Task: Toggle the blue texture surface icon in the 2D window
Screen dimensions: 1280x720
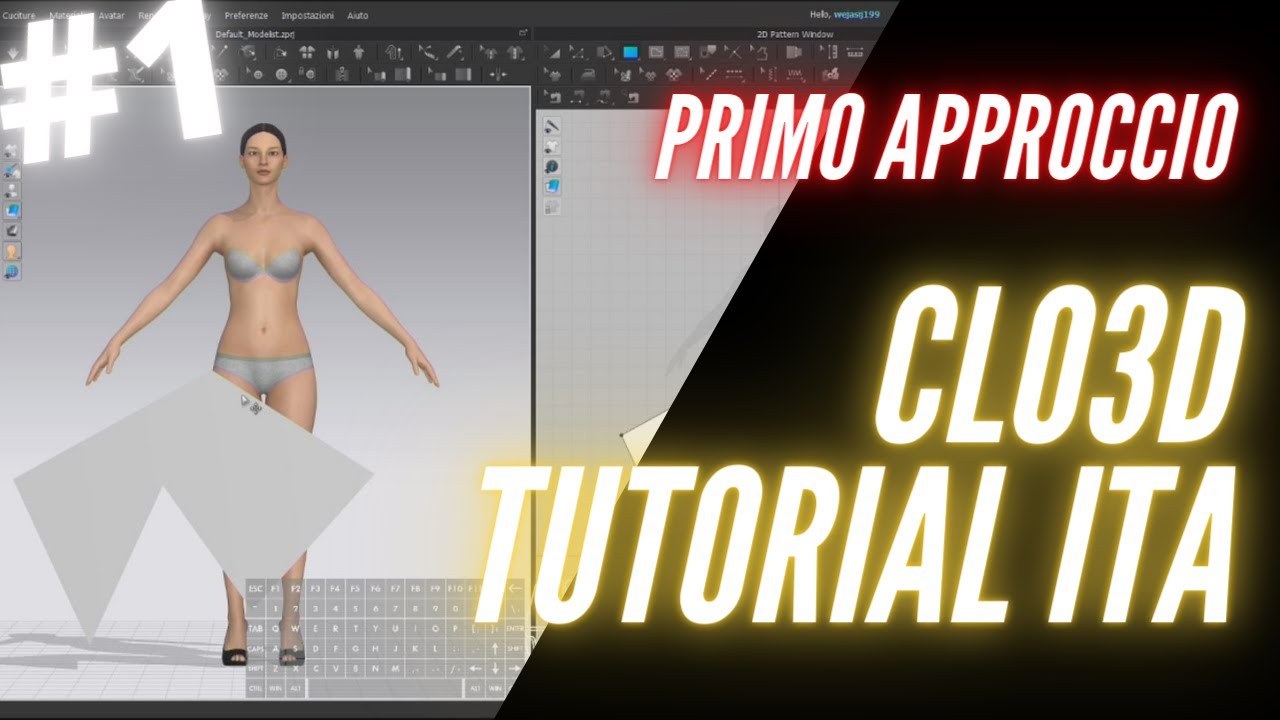Action: tap(552, 186)
